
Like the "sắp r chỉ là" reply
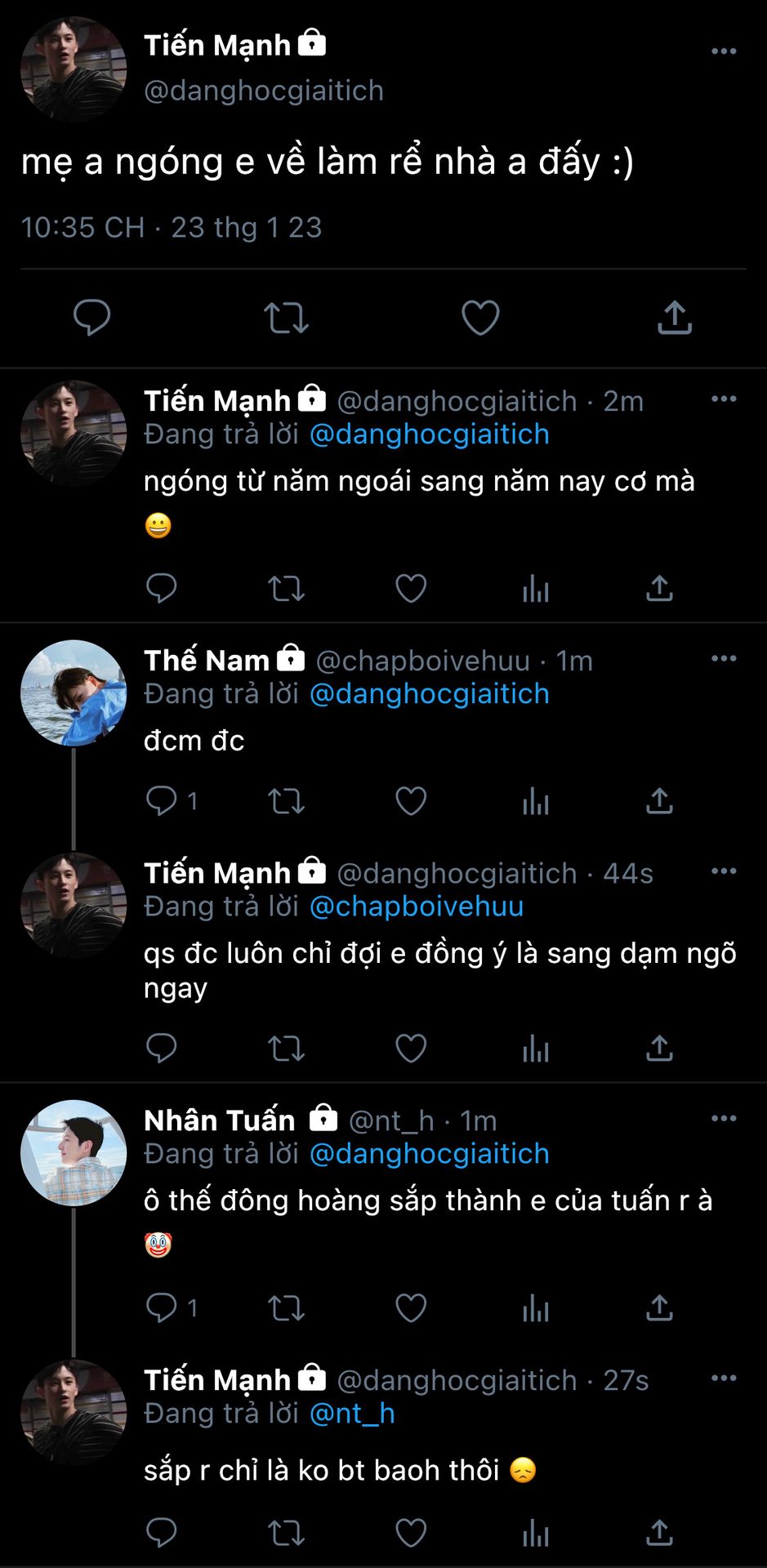pyautogui.click(x=411, y=1534)
